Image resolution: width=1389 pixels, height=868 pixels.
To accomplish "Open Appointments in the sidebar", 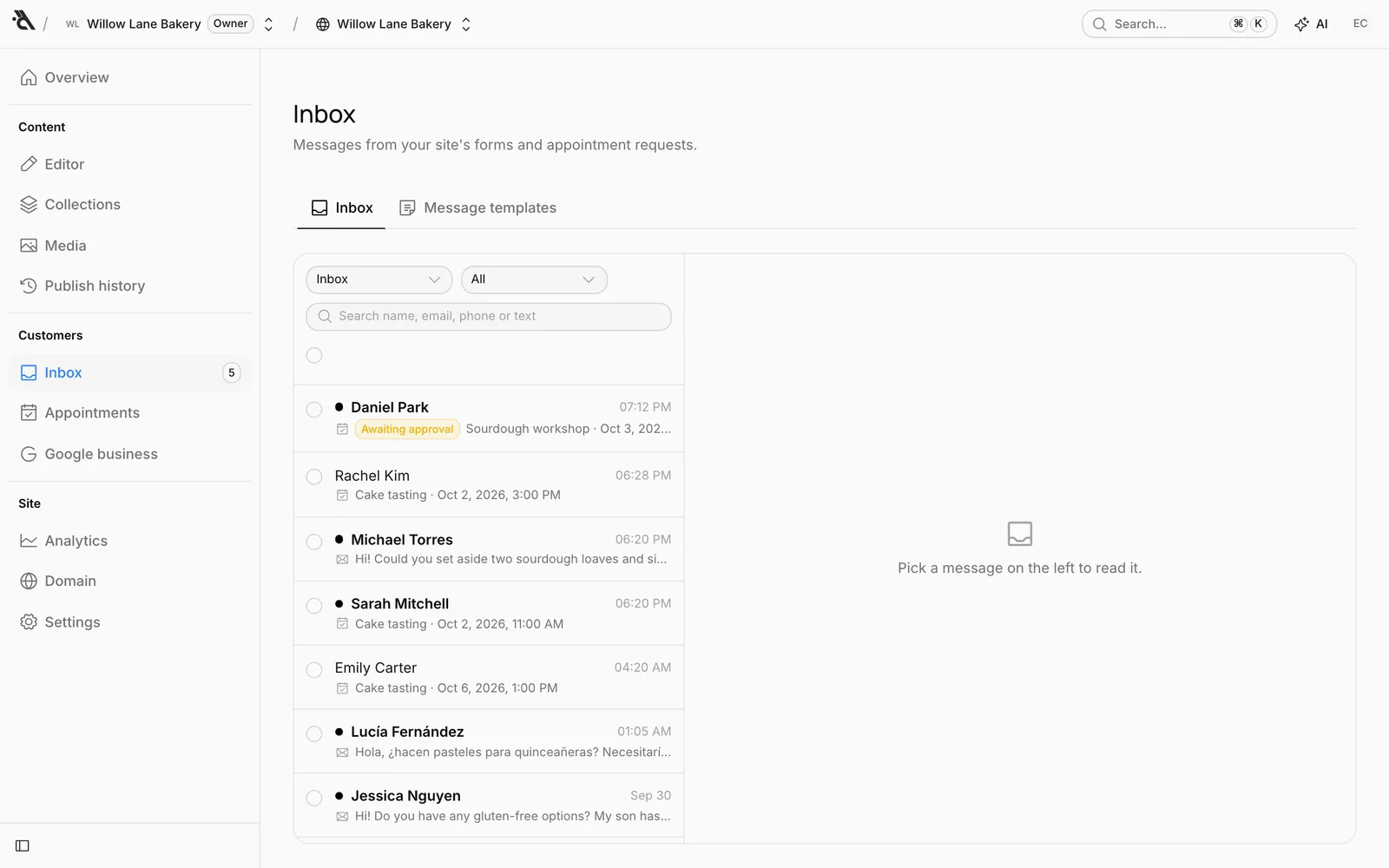I will click(130, 413).
